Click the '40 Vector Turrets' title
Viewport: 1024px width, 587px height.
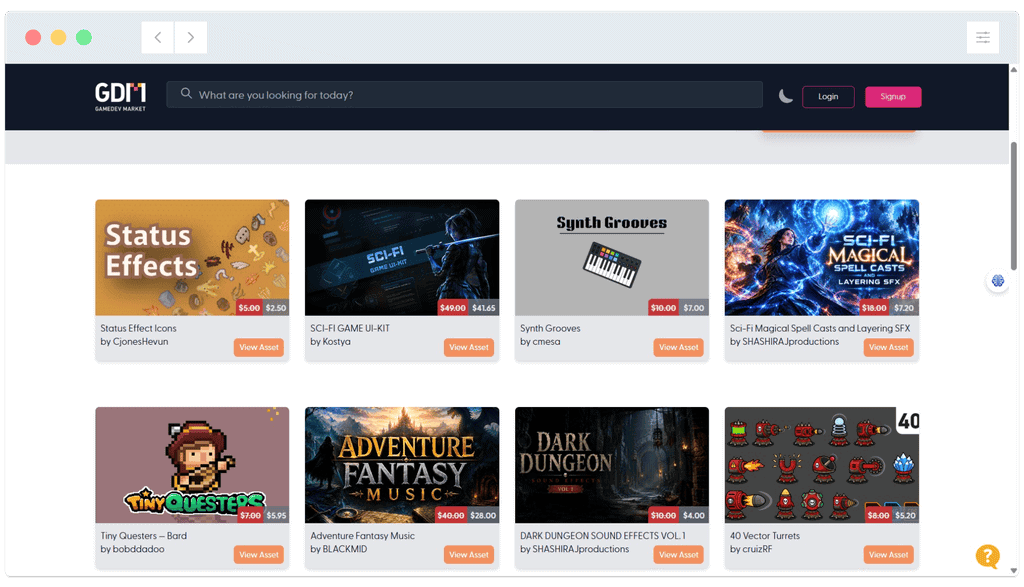pos(765,536)
